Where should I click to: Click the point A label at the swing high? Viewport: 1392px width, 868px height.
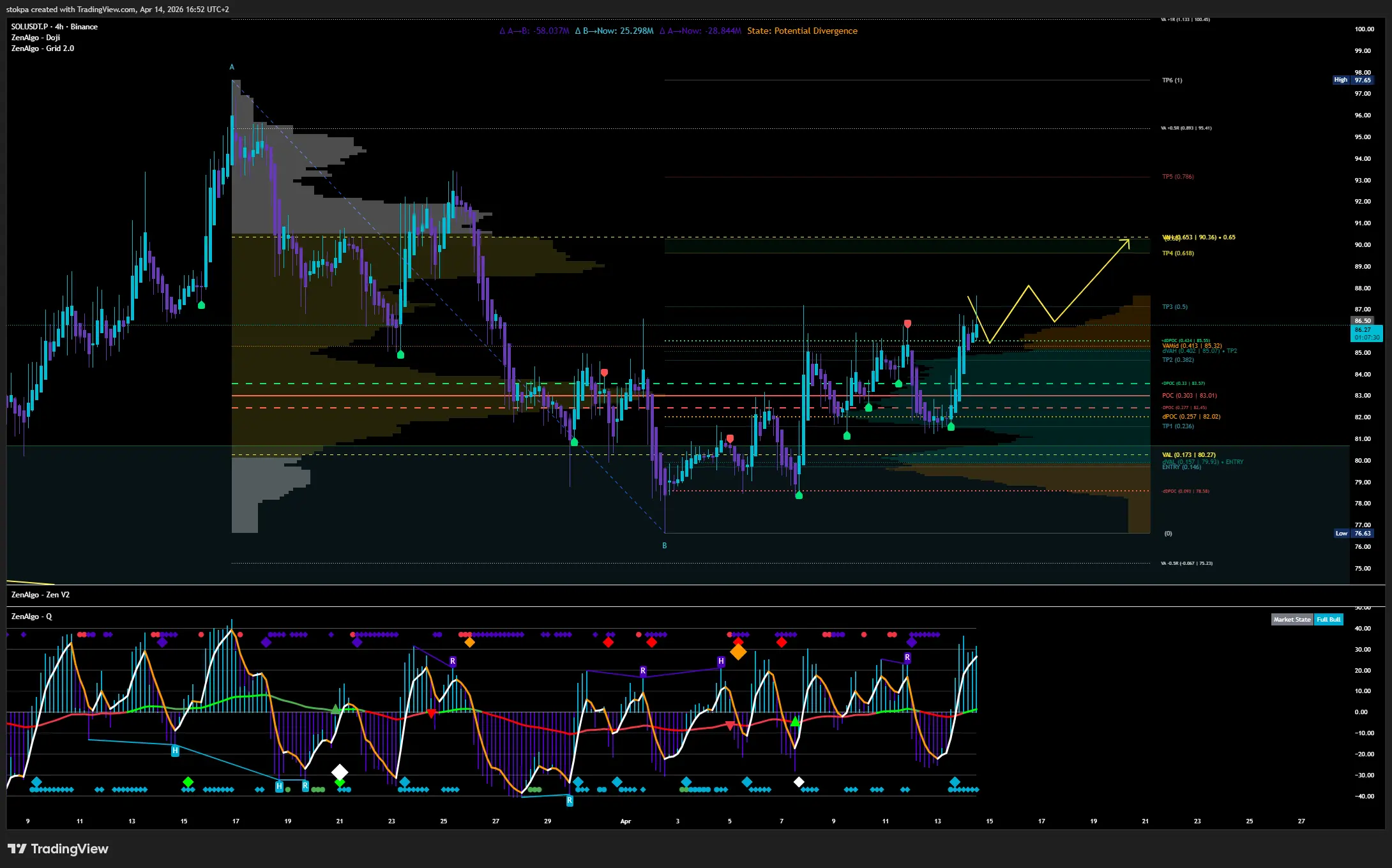(232, 67)
